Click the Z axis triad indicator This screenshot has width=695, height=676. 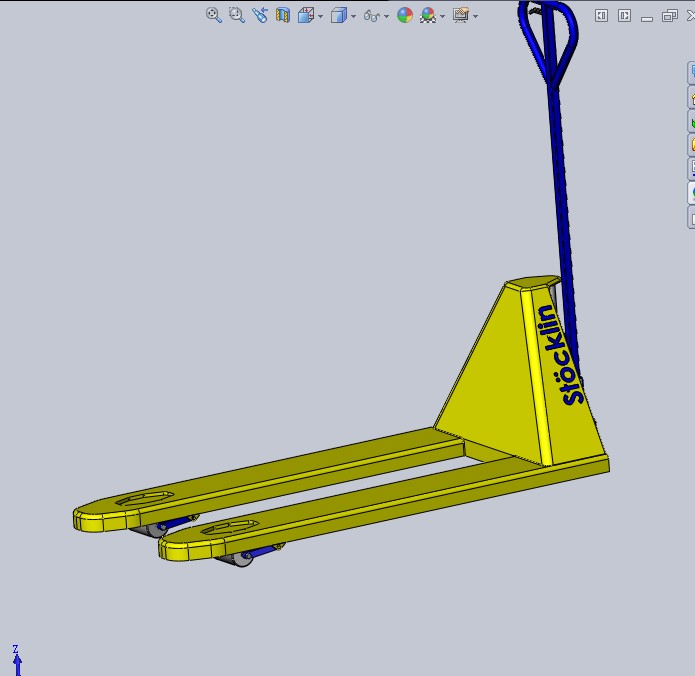pos(16,660)
